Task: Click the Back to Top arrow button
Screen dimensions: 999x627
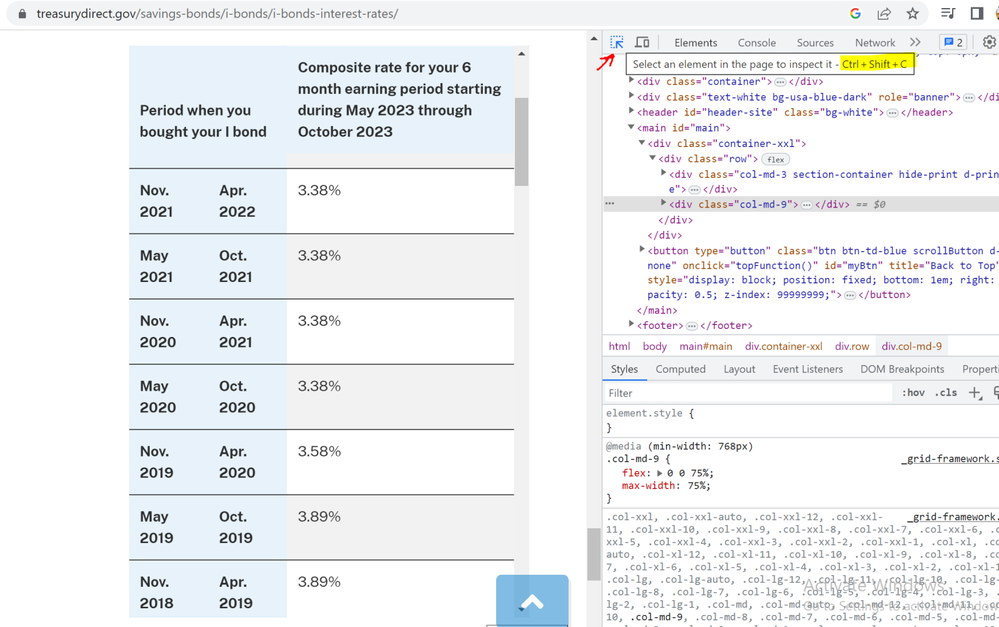Action: pos(532,600)
